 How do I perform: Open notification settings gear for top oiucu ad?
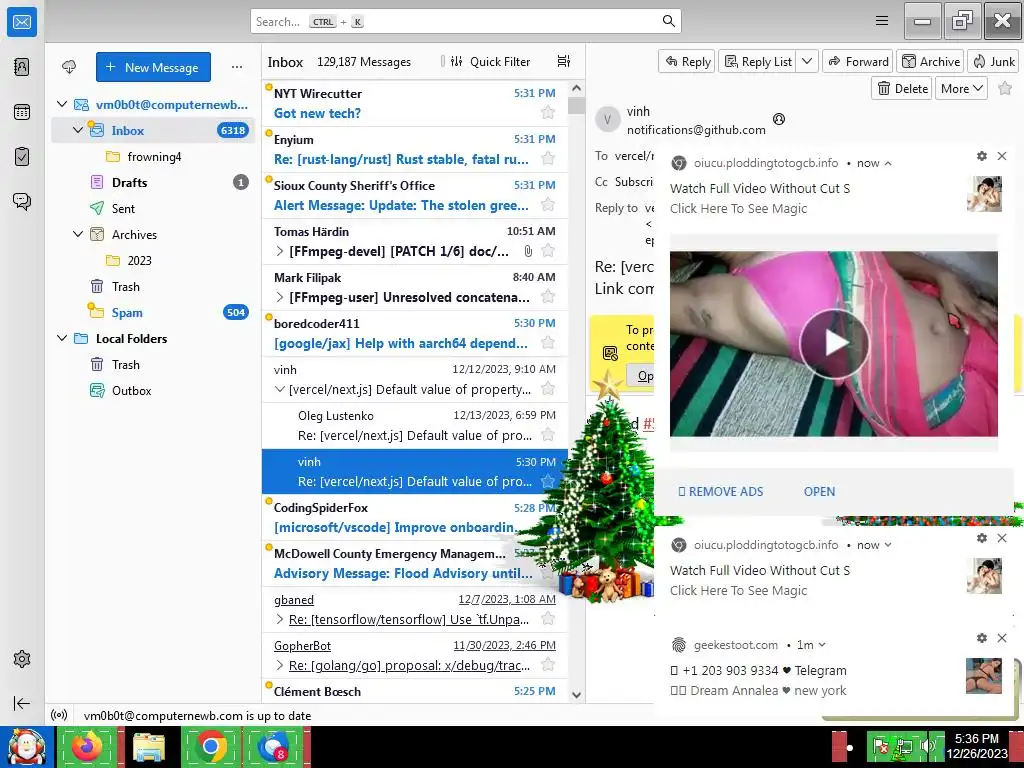(x=982, y=156)
